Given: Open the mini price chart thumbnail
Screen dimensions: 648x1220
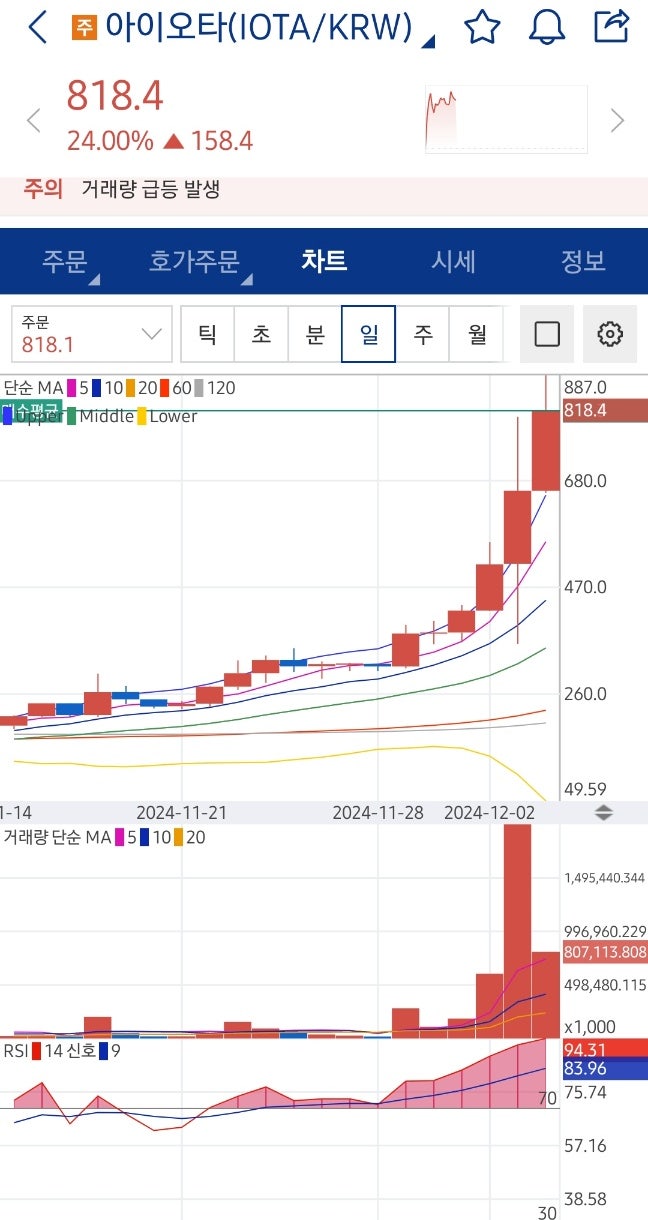Looking at the screenshot, I should coord(506,119).
